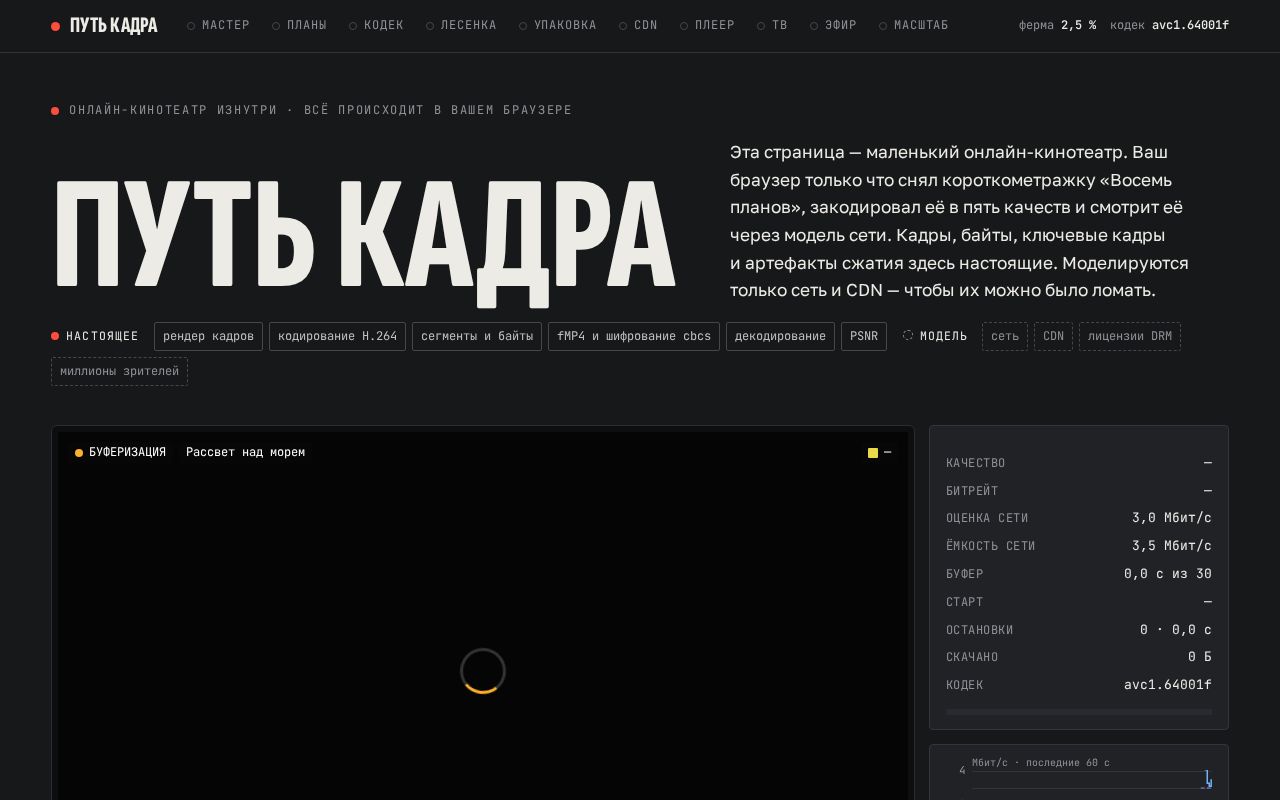Click the header codec value avc1.64001f
The height and width of the screenshot is (800, 1280).
[1190, 25]
